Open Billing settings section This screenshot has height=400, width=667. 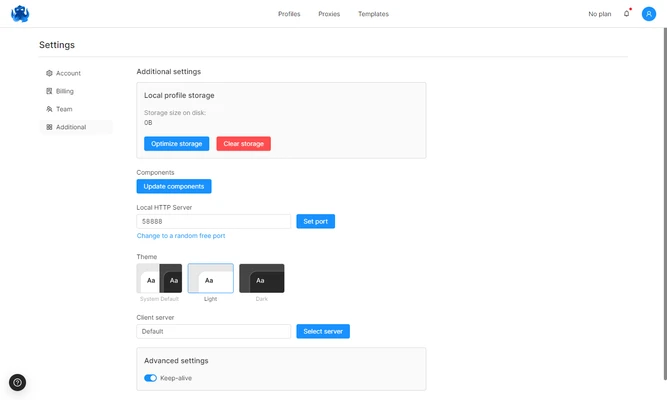point(76,91)
